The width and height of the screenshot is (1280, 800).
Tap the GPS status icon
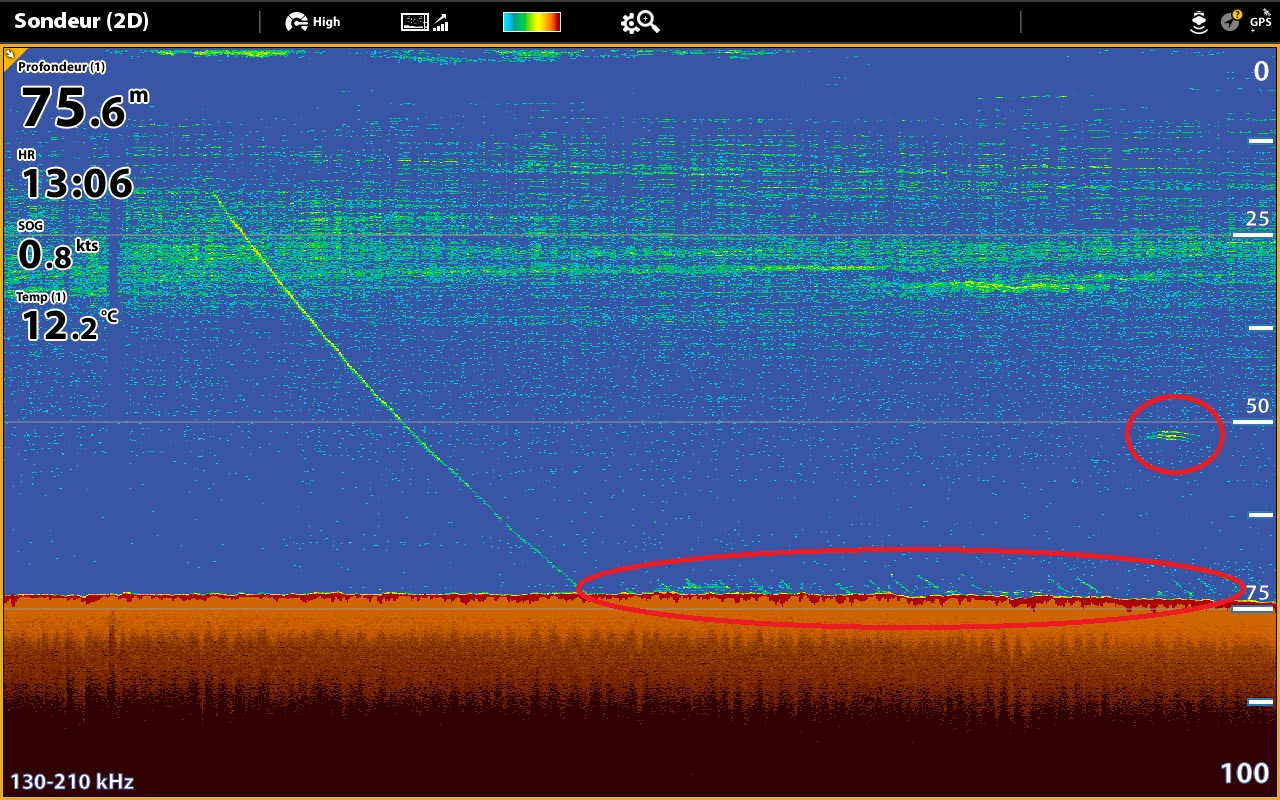click(x=1263, y=19)
